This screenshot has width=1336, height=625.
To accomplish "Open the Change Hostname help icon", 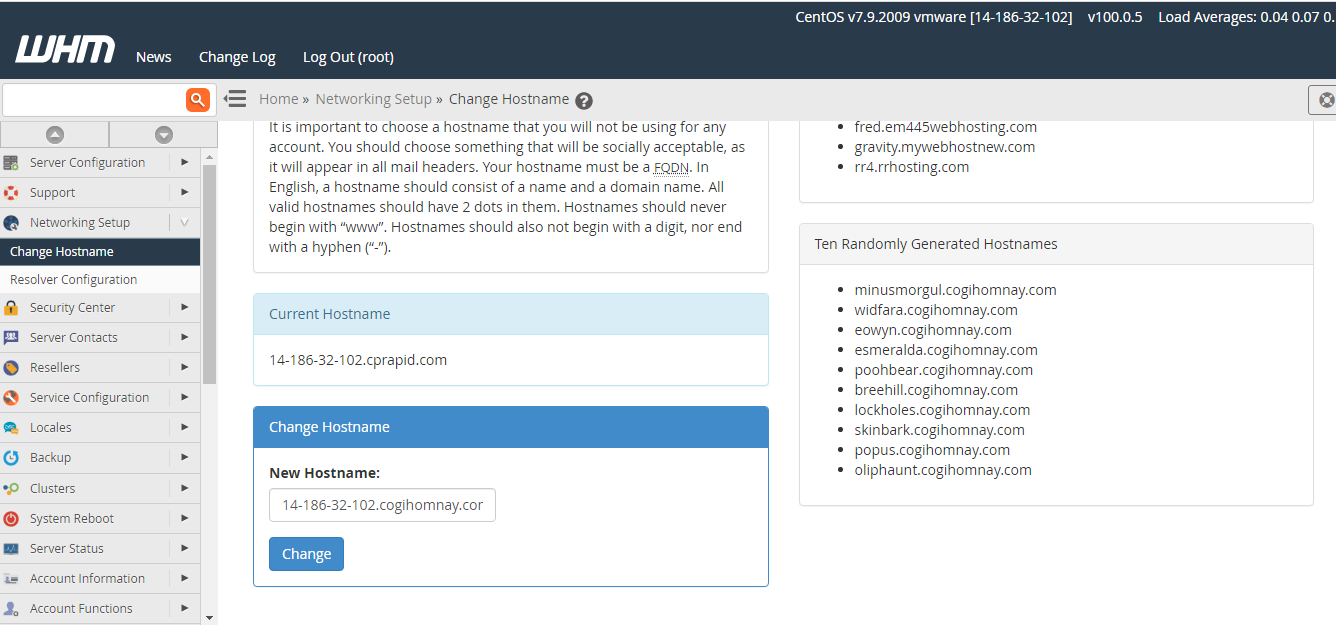I will pos(584,100).
